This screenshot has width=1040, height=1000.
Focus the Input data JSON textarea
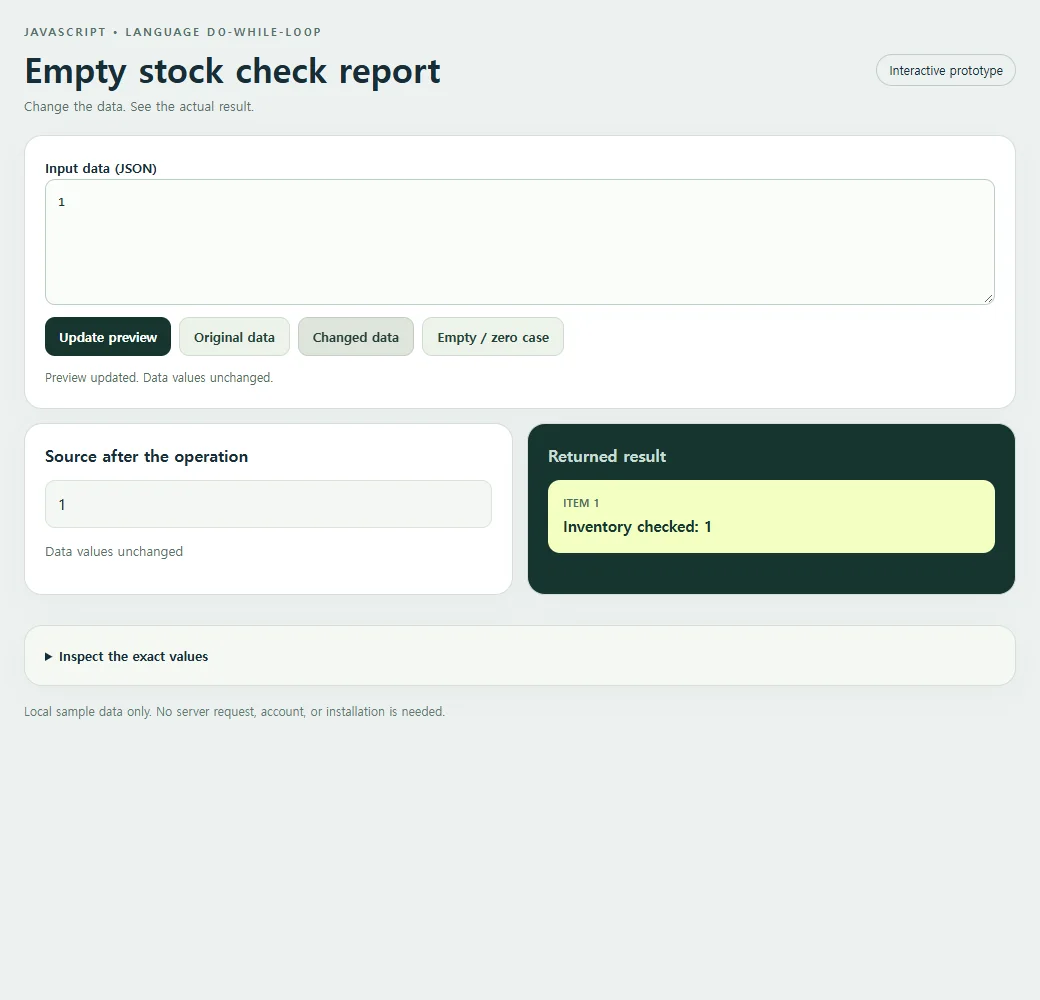(x=519, y=242)
